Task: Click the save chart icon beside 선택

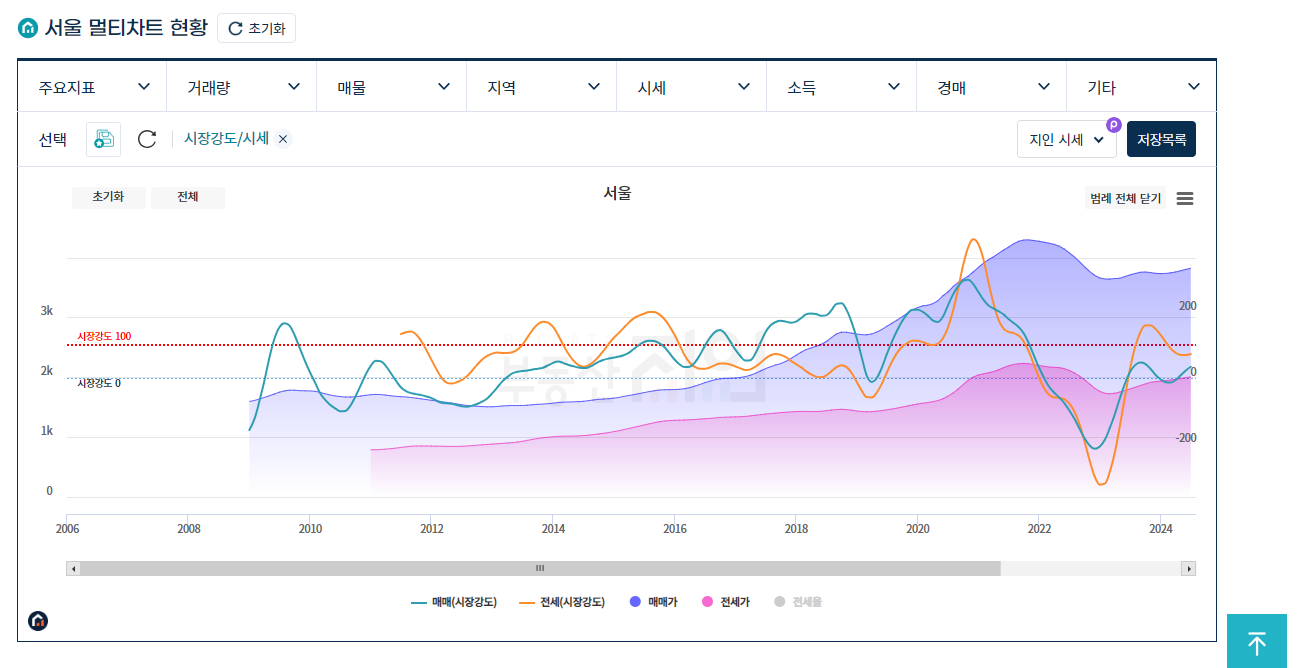Action: point(104,139)
